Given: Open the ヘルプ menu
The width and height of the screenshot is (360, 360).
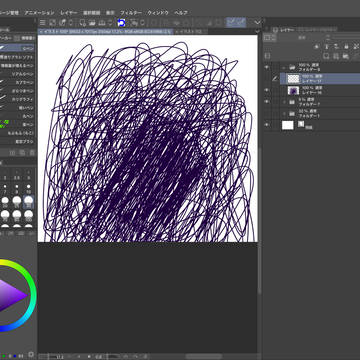Looking at the screenshot, I should point(181,13).
